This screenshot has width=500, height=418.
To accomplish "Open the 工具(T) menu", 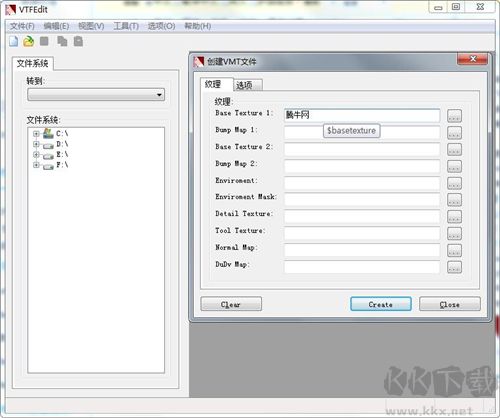I will click(x=126, y=26).
